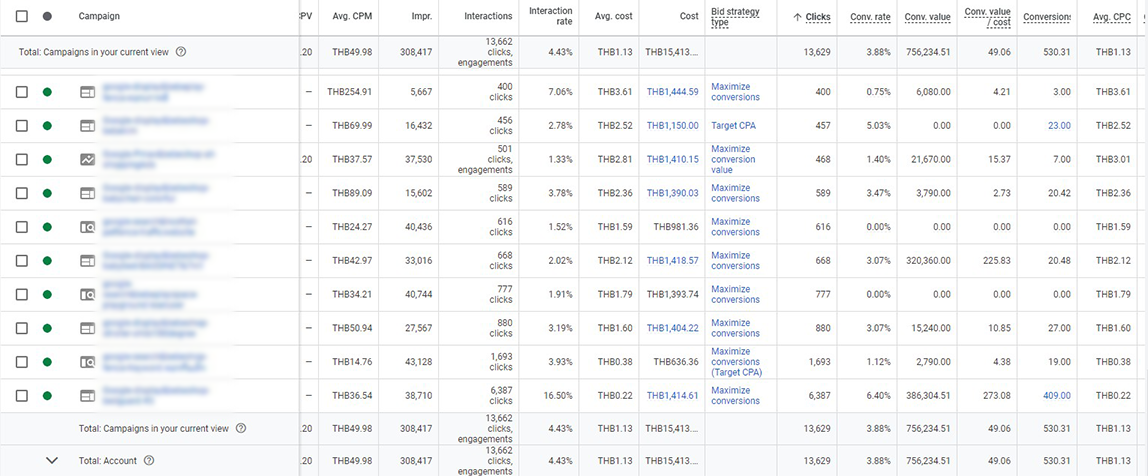This screenshot has height=476, width=1148.
Task: Open the THB1,150.00 cost link
Action: coord(672,126)
